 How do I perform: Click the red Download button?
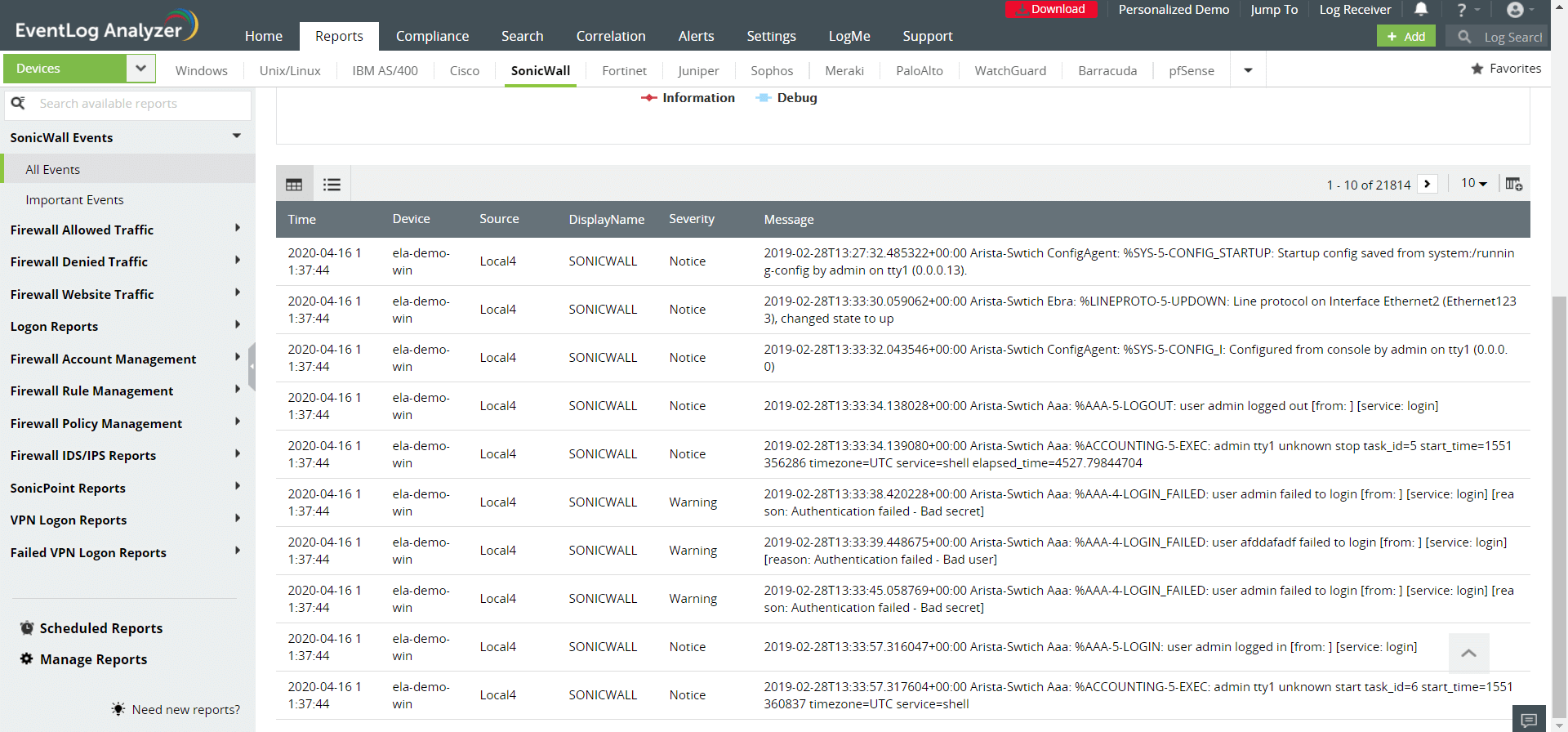point(1051,9)
